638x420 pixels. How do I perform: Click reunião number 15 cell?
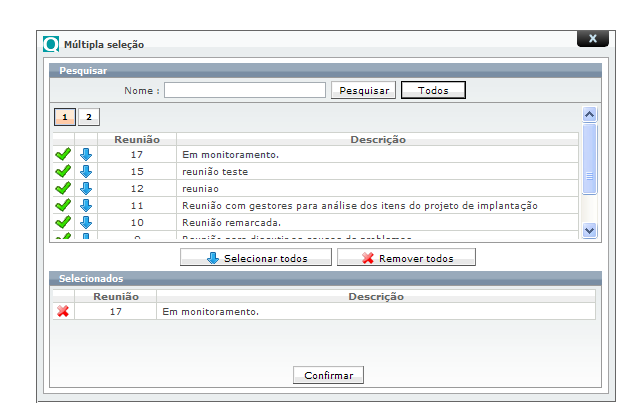pyautogui.click(x=137, y=171)
